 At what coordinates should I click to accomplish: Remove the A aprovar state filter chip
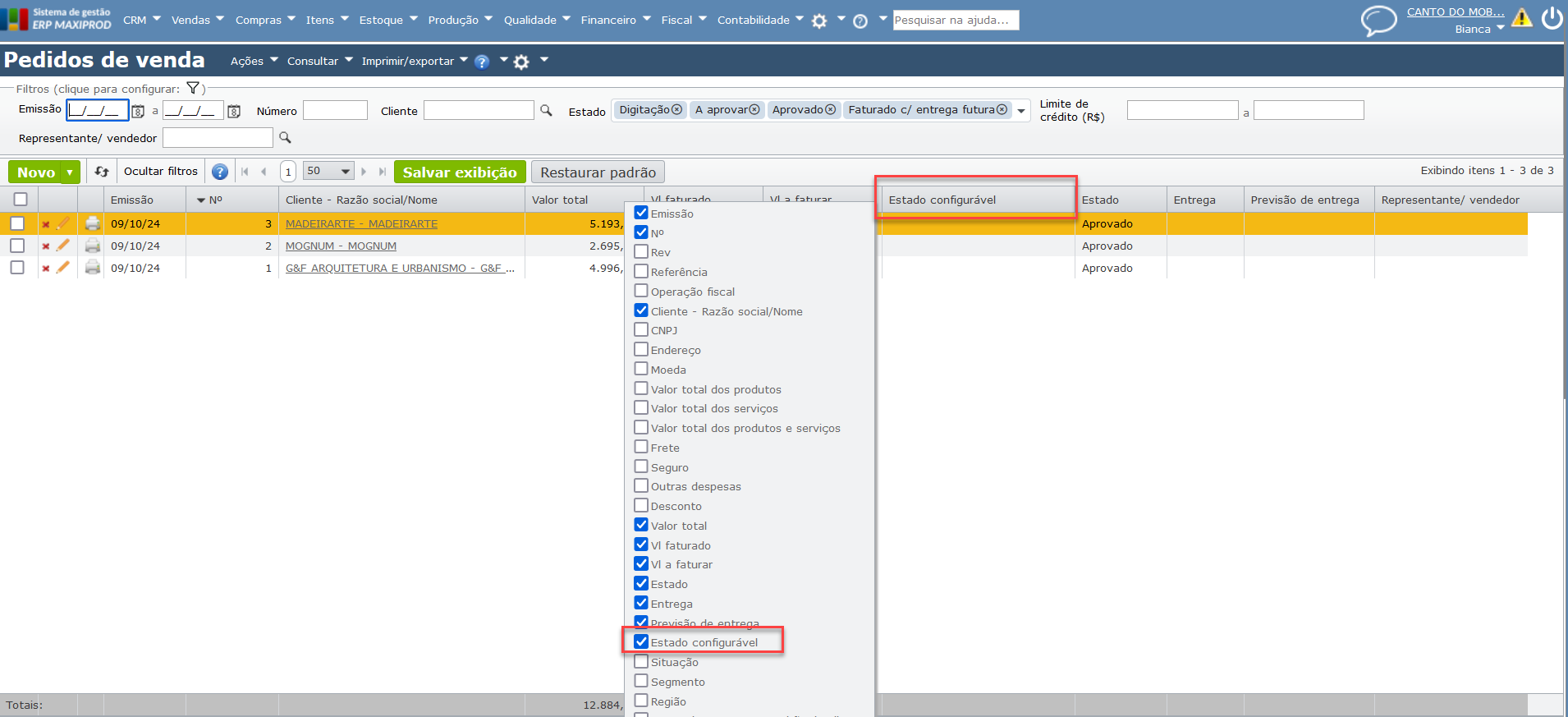click(754, 109)
